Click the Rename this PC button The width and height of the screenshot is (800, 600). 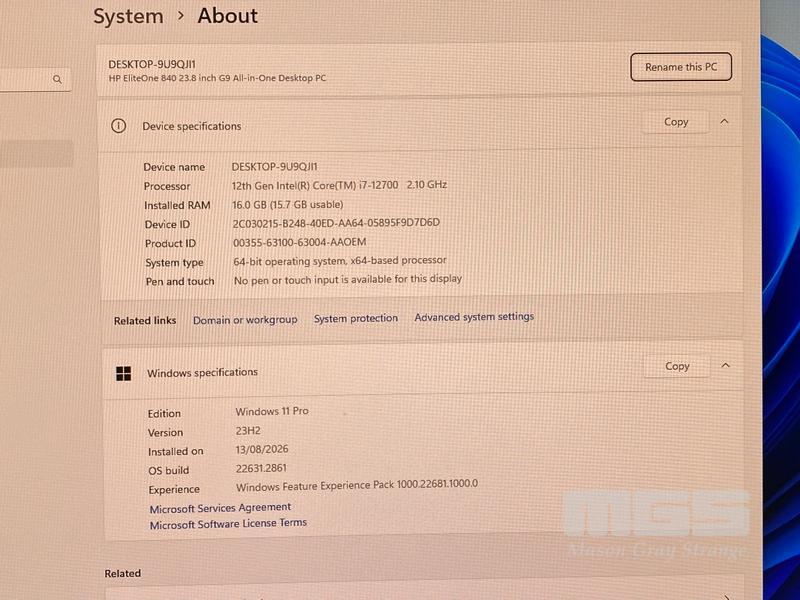(681, 67)
